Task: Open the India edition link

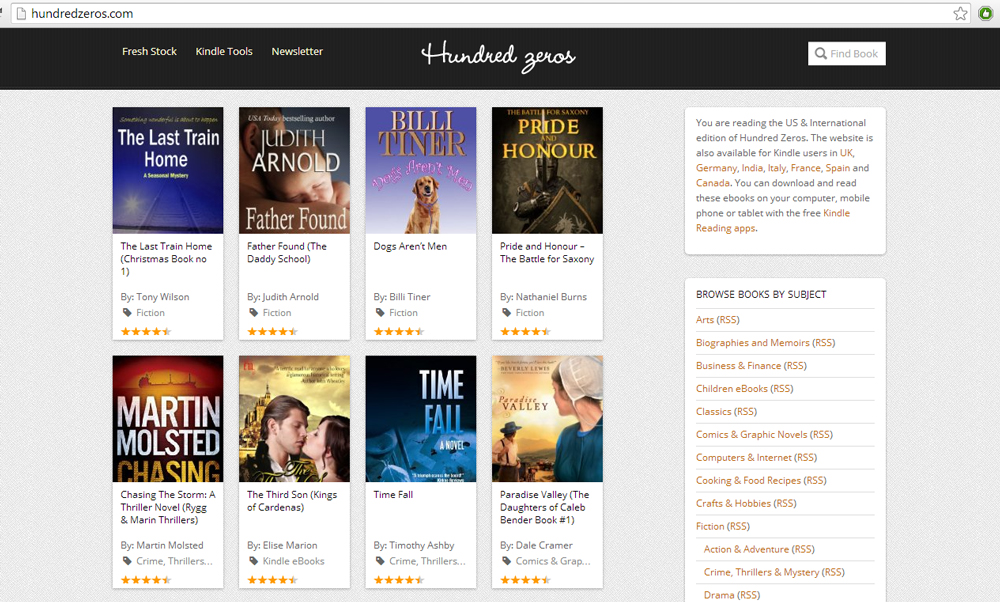Action: (752, 168)
